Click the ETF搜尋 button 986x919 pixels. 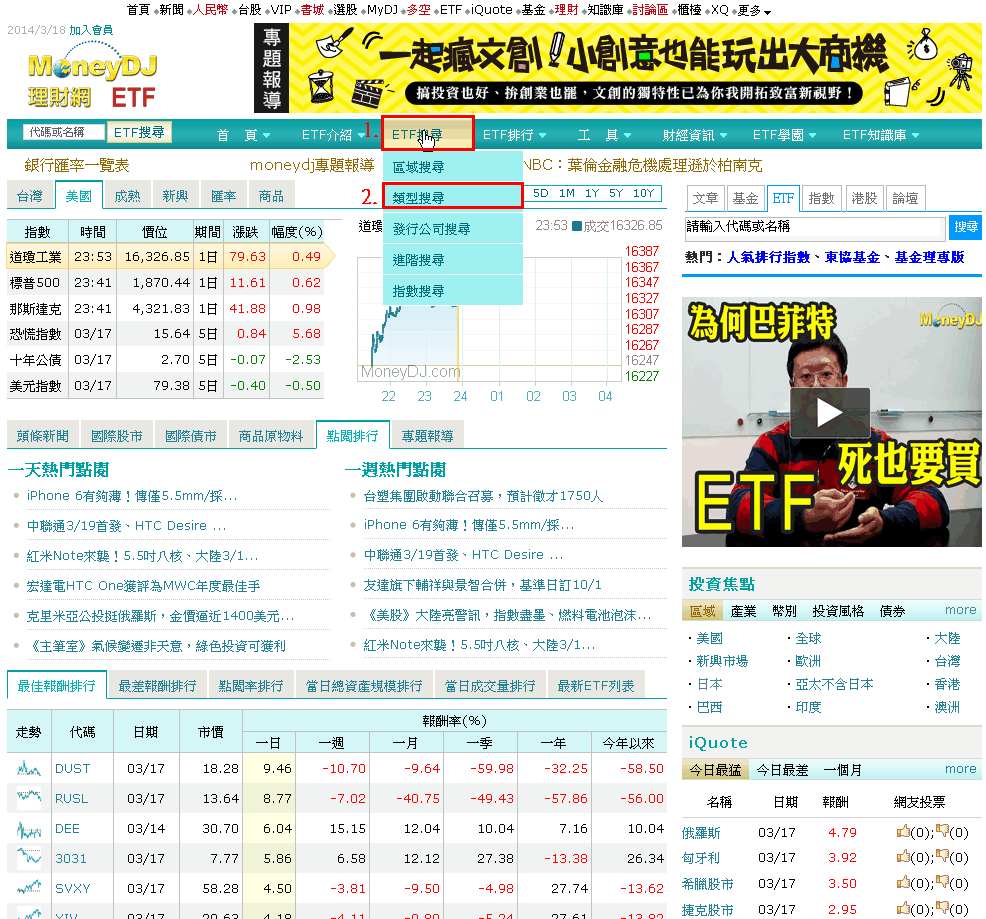139,132
